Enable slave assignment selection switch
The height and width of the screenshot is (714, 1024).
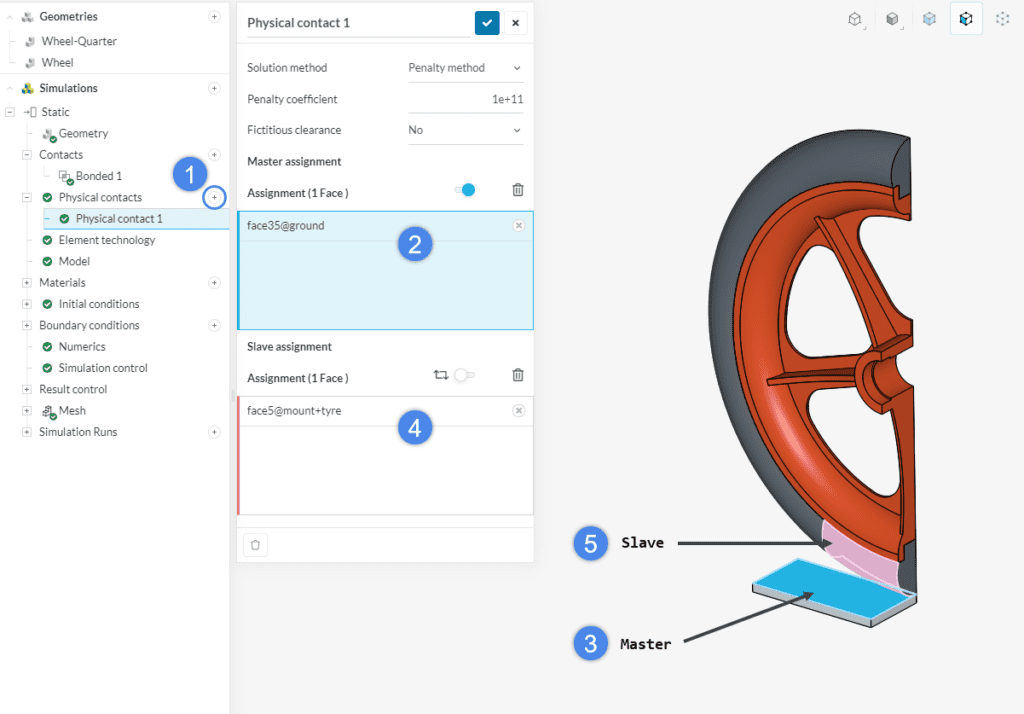coord(464,375)
